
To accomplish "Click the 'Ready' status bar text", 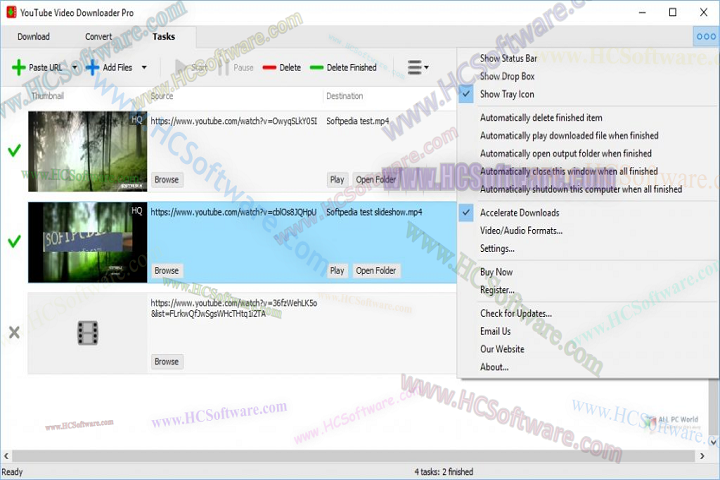I will (12, 472).
